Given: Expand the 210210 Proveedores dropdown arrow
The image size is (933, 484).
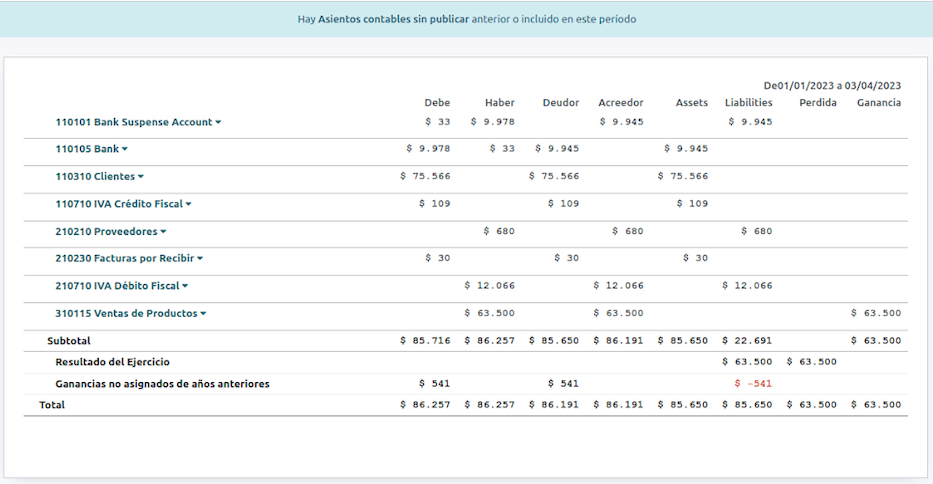Looking at the screenshot, I should (163, 232).
